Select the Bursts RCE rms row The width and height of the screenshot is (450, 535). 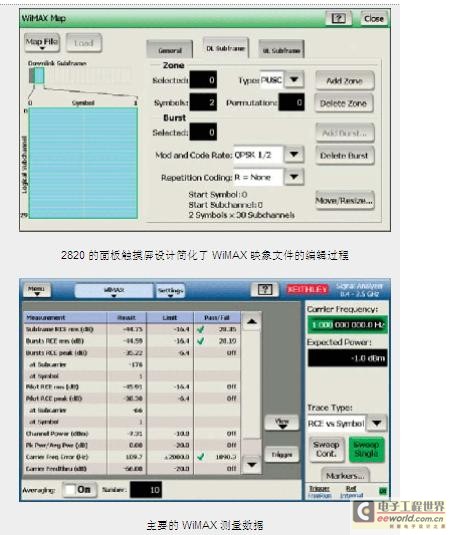point(132,341)
